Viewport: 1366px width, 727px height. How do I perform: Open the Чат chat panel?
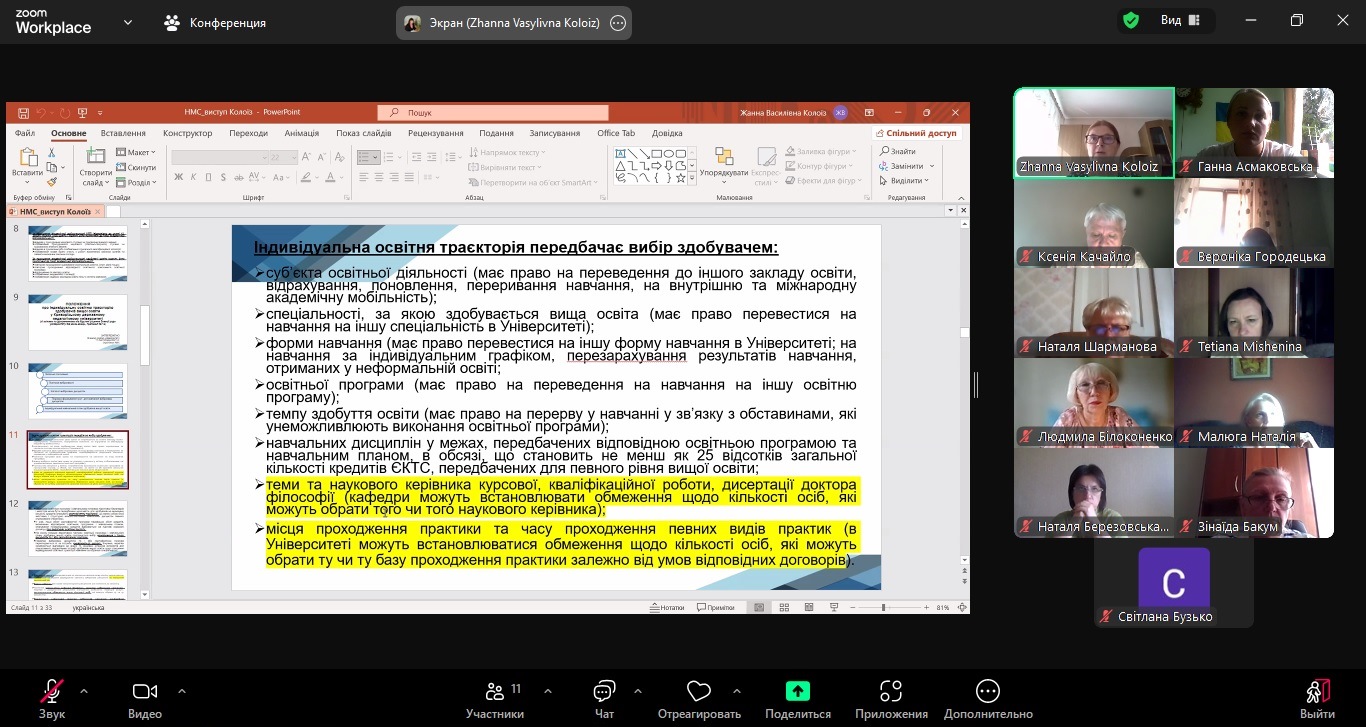click(604, 698)
